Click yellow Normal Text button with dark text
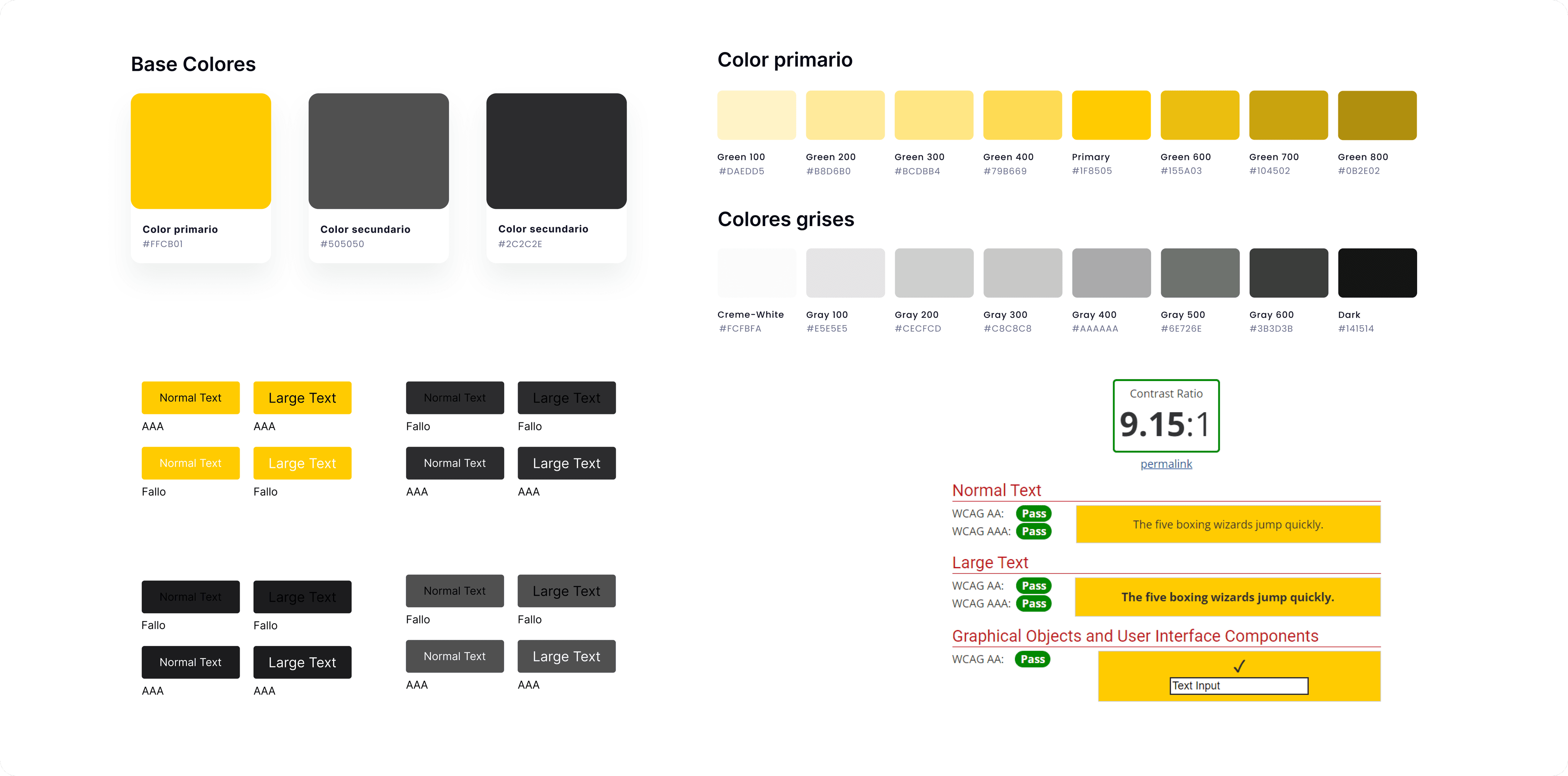Screen dimensions: 1568x776 [191, 398]
